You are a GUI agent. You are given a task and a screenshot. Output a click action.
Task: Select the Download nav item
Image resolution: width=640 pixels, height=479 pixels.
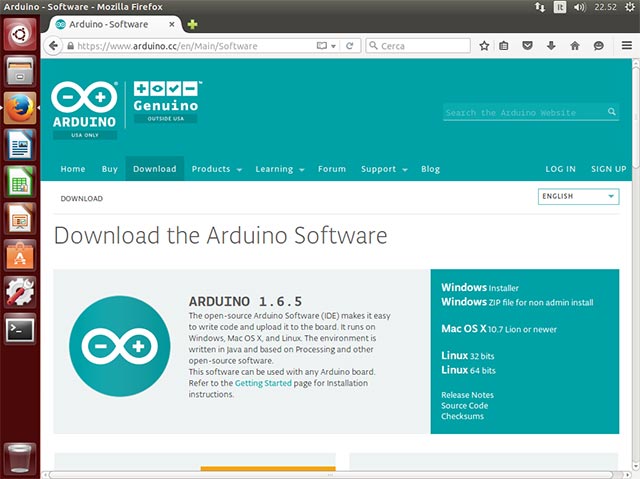point(155,169)
